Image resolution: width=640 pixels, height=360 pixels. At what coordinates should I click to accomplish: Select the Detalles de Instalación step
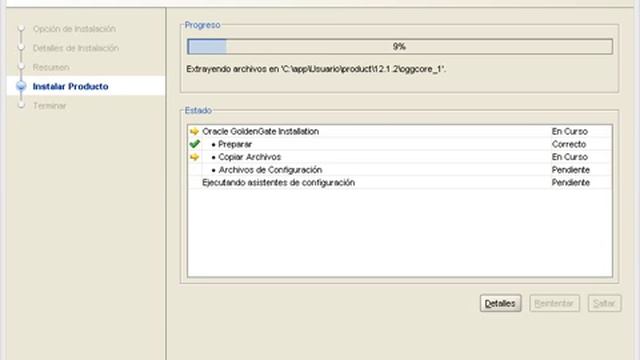76,48
